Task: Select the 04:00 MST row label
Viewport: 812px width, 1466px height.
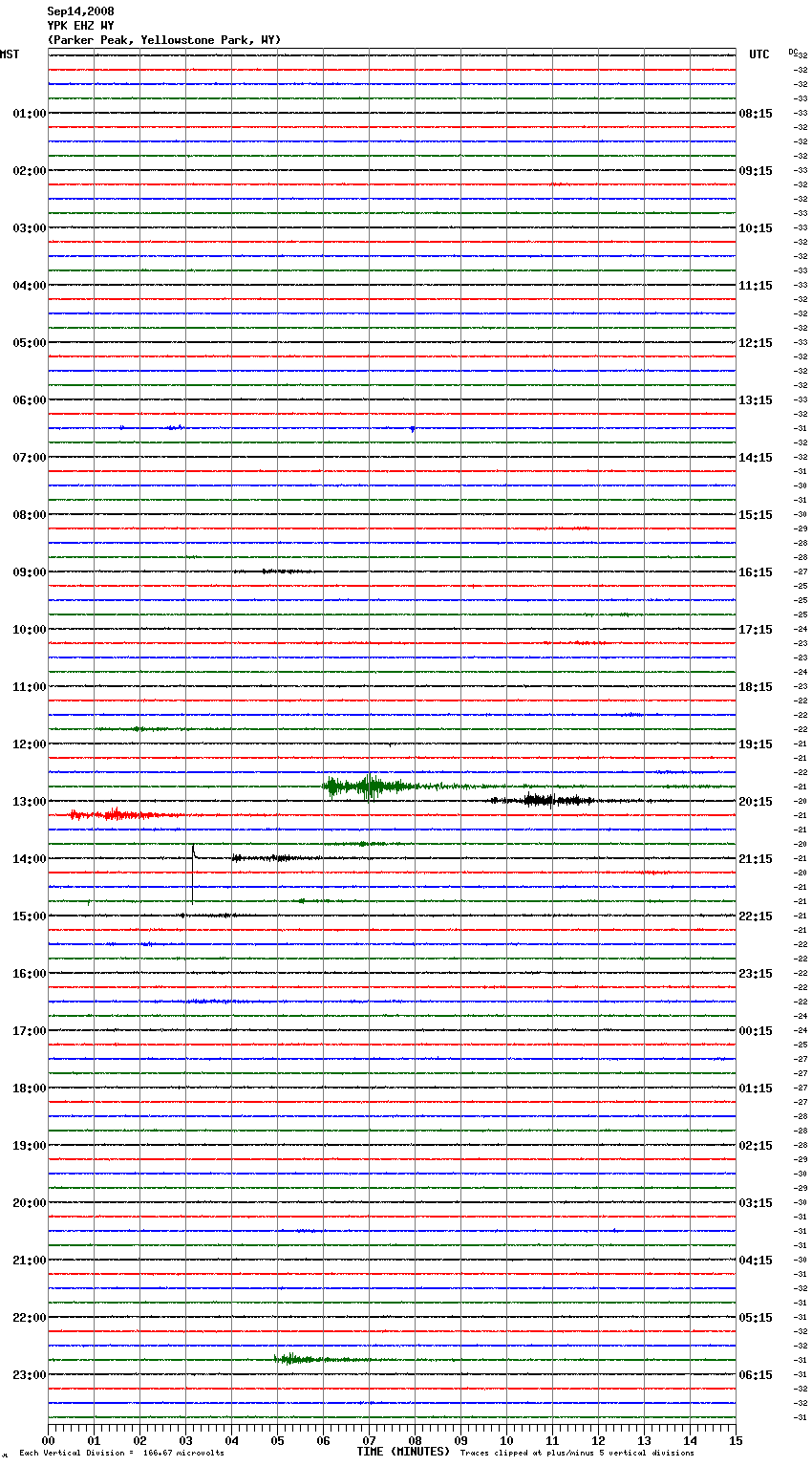Action: (30, 286)
